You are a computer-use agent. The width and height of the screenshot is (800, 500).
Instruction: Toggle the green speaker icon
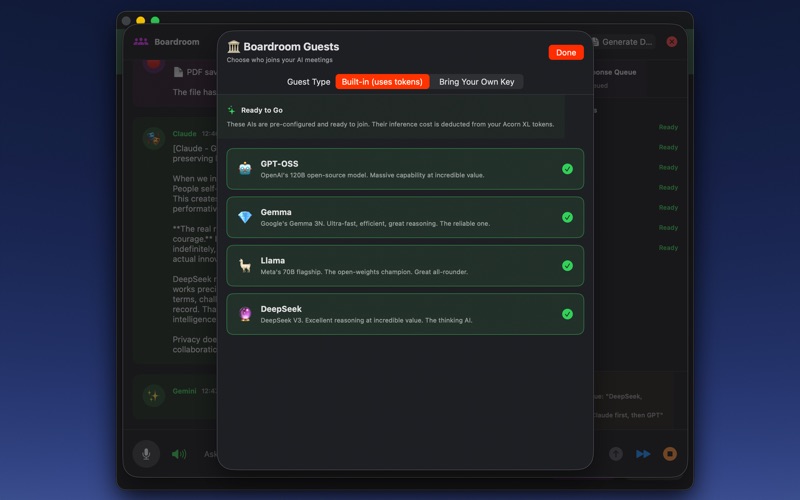pyautogui.click(x=179, y=454)
